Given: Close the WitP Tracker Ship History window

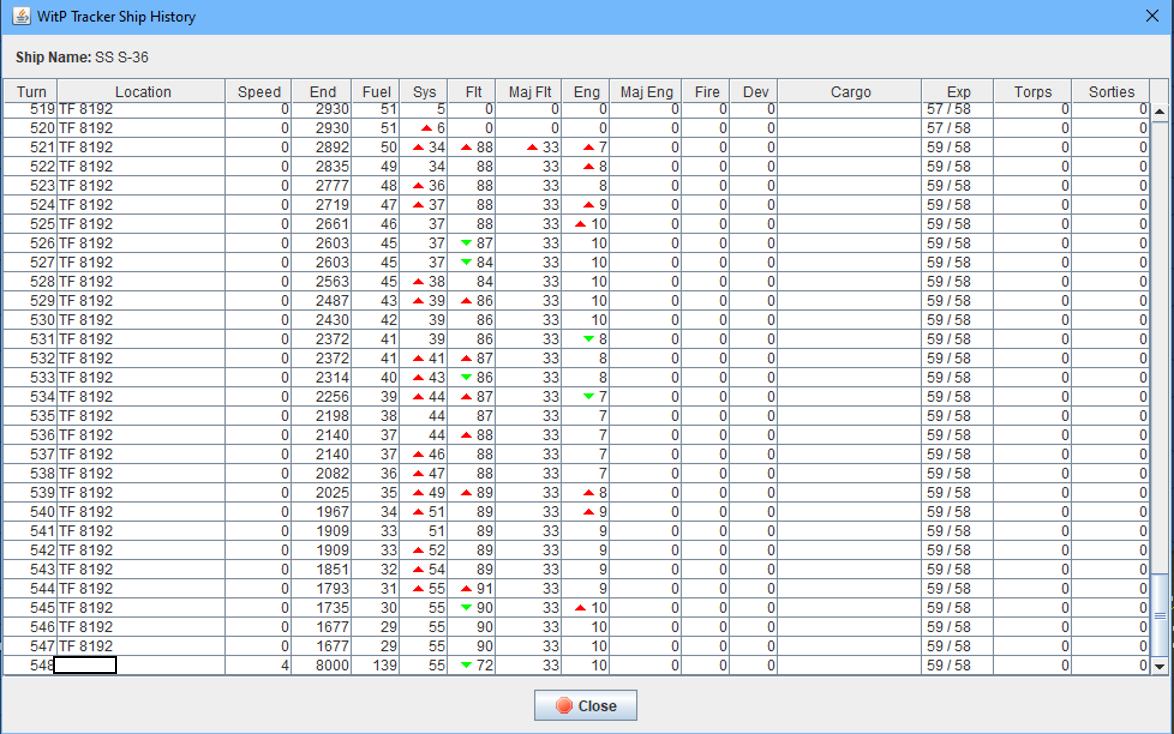Looking at the screenshot, I should click(x=1152, y=16).
